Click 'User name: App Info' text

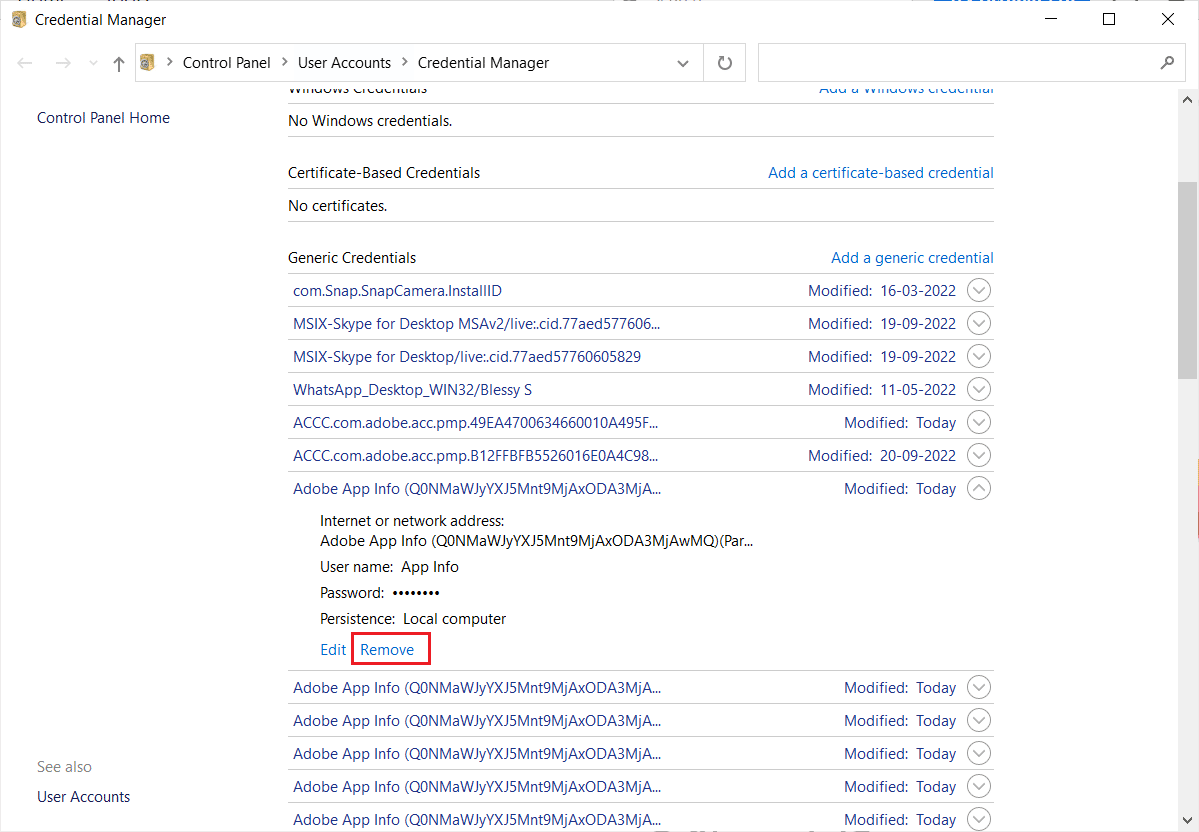click(x=389, y=567)
